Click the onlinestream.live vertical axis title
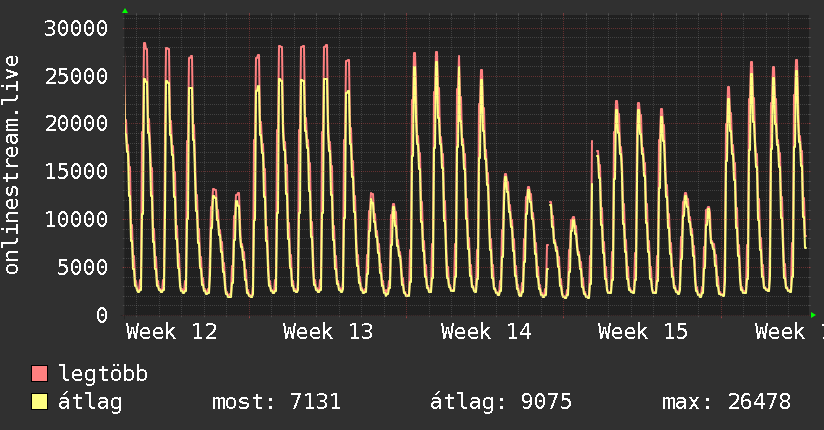This screenshot has height=430, width=824. [x=12, y=165]
